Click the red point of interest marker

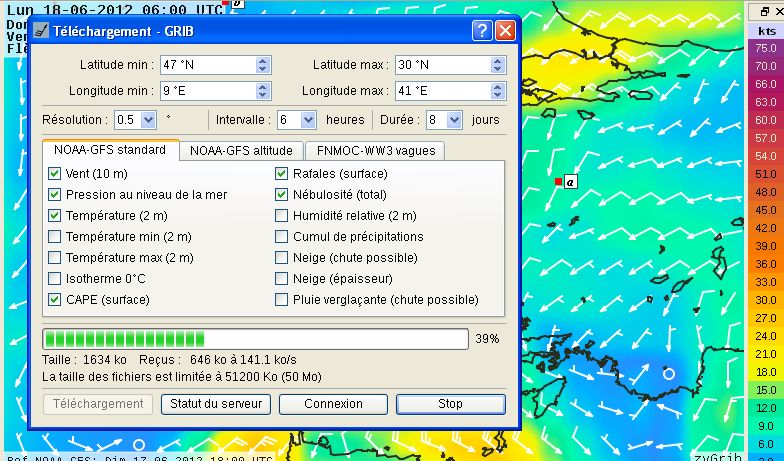[558, 181]
